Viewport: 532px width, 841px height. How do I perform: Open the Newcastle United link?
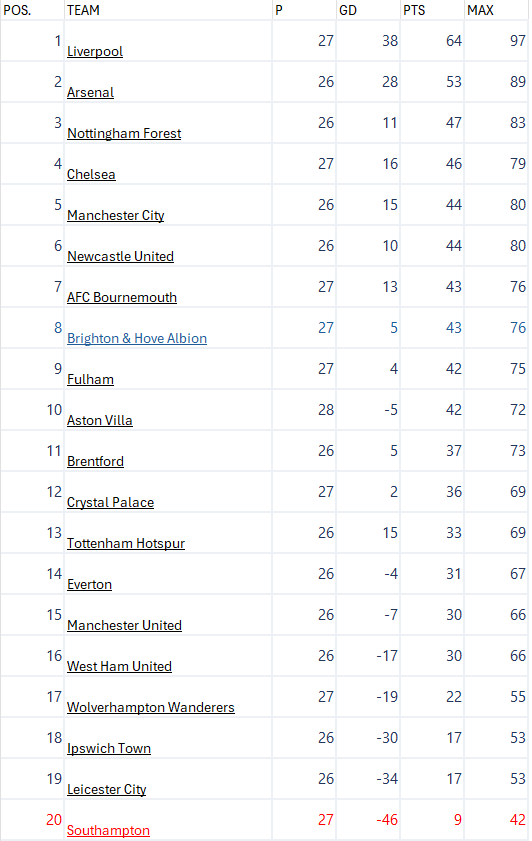120,256
